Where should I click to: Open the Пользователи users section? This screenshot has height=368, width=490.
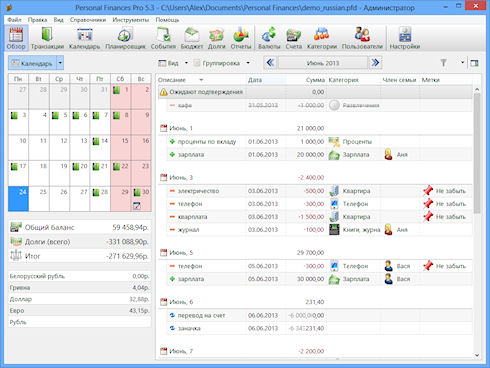pos(362,38)
